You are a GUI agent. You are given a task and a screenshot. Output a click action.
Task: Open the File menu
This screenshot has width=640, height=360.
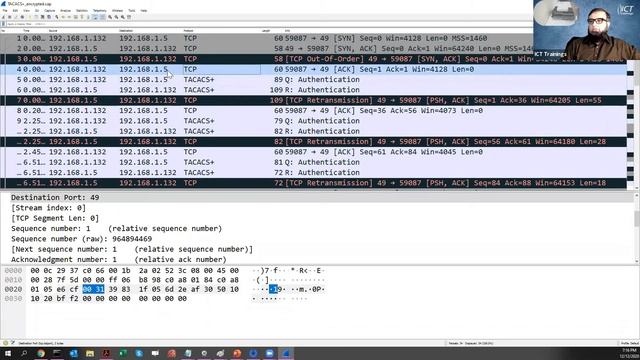(5, 11)
